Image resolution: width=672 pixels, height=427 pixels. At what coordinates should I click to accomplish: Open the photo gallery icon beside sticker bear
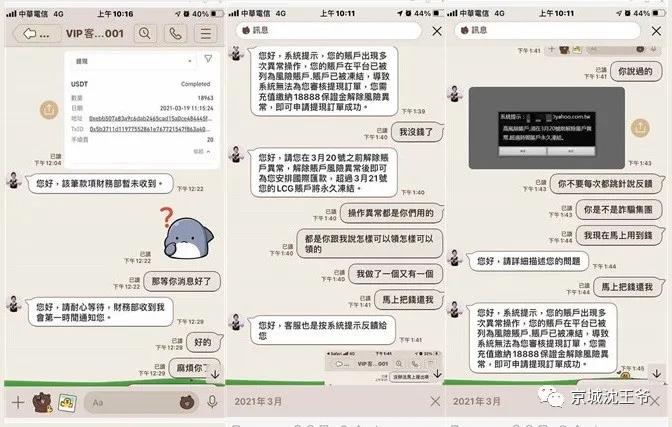(x=67, y=402)
